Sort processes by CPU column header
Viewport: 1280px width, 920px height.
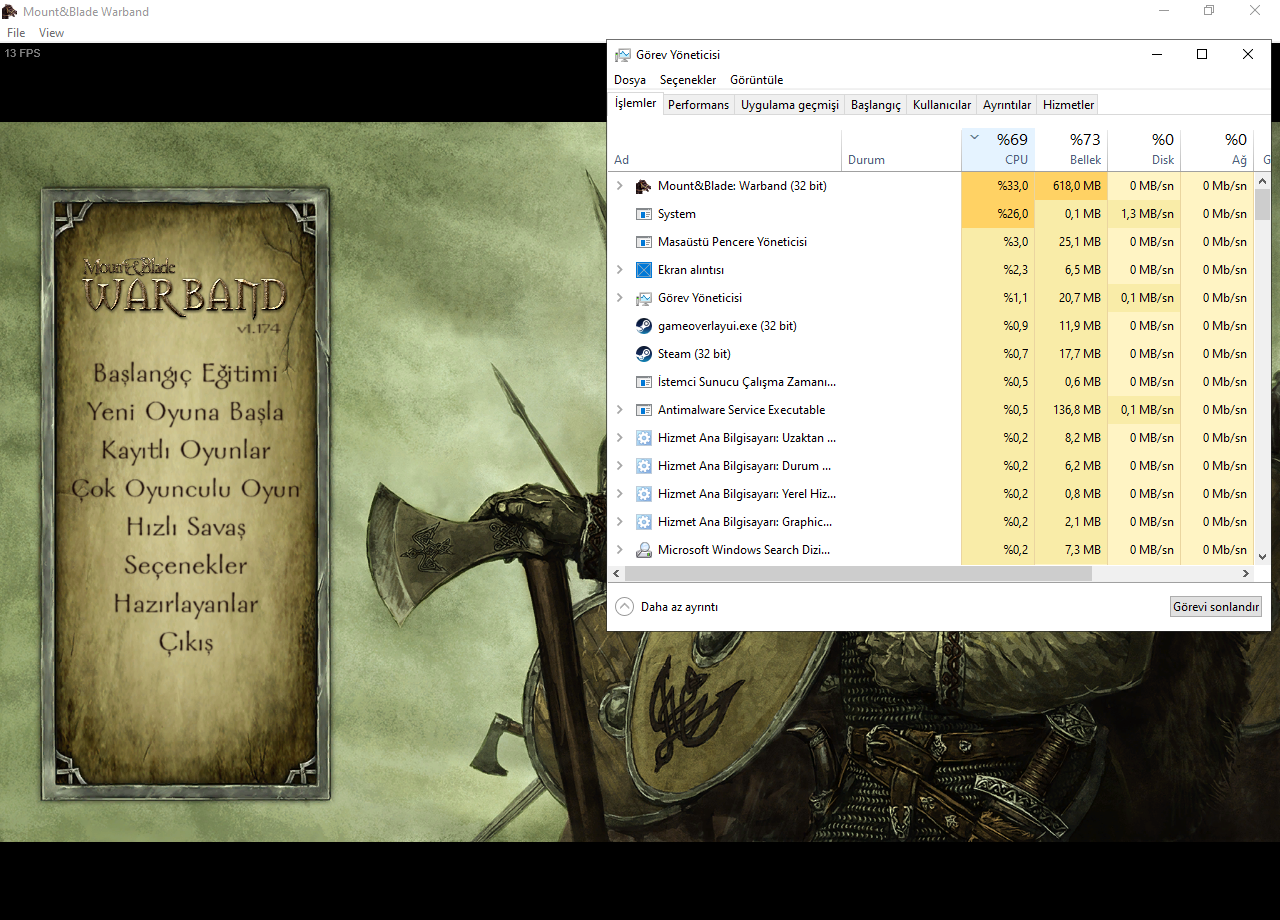pyautogui.click(x=997, y=149)
